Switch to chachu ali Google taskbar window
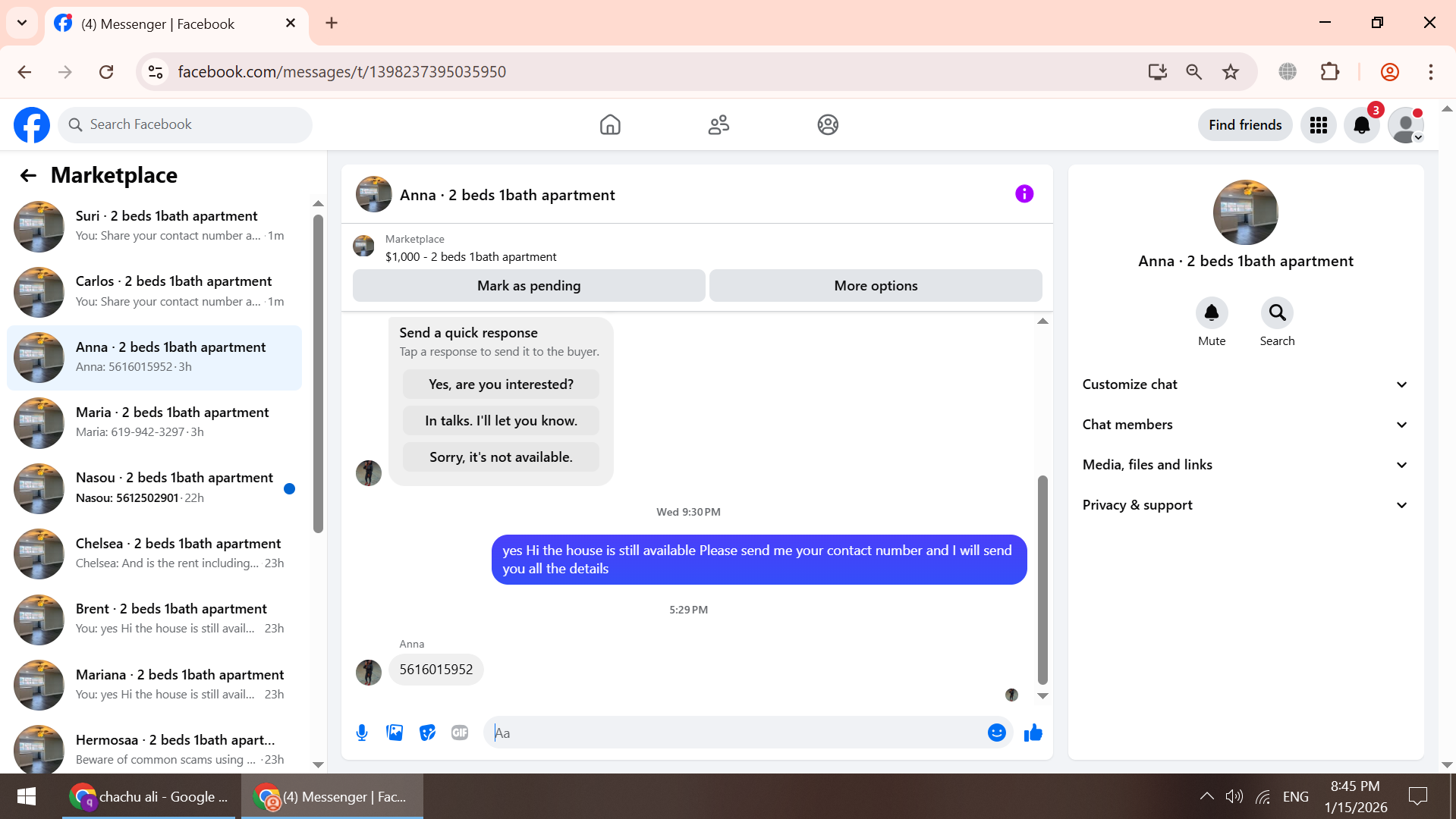The height and width of the screenshot is (819, 1456). [150, 797]
